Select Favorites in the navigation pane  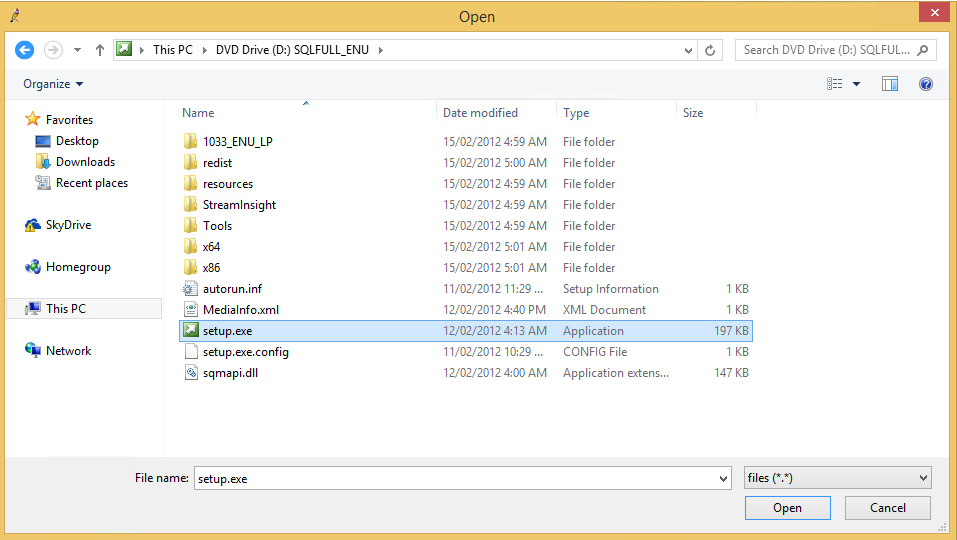pos(59,120)
